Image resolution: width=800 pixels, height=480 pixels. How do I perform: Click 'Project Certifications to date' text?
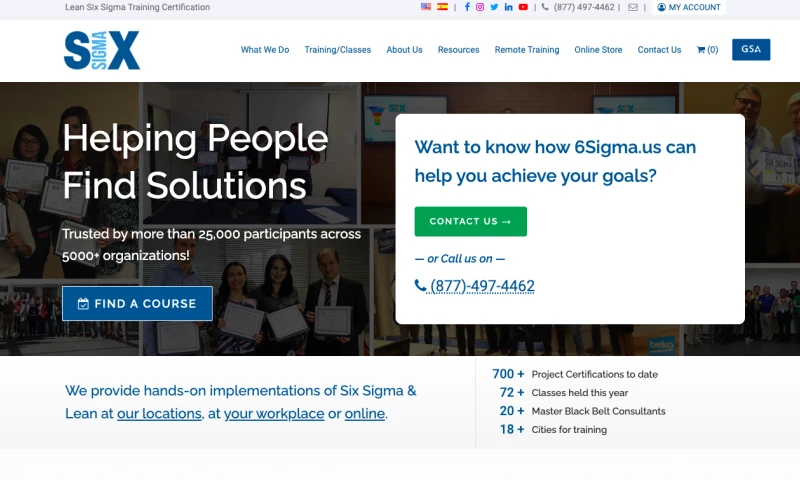594,374
